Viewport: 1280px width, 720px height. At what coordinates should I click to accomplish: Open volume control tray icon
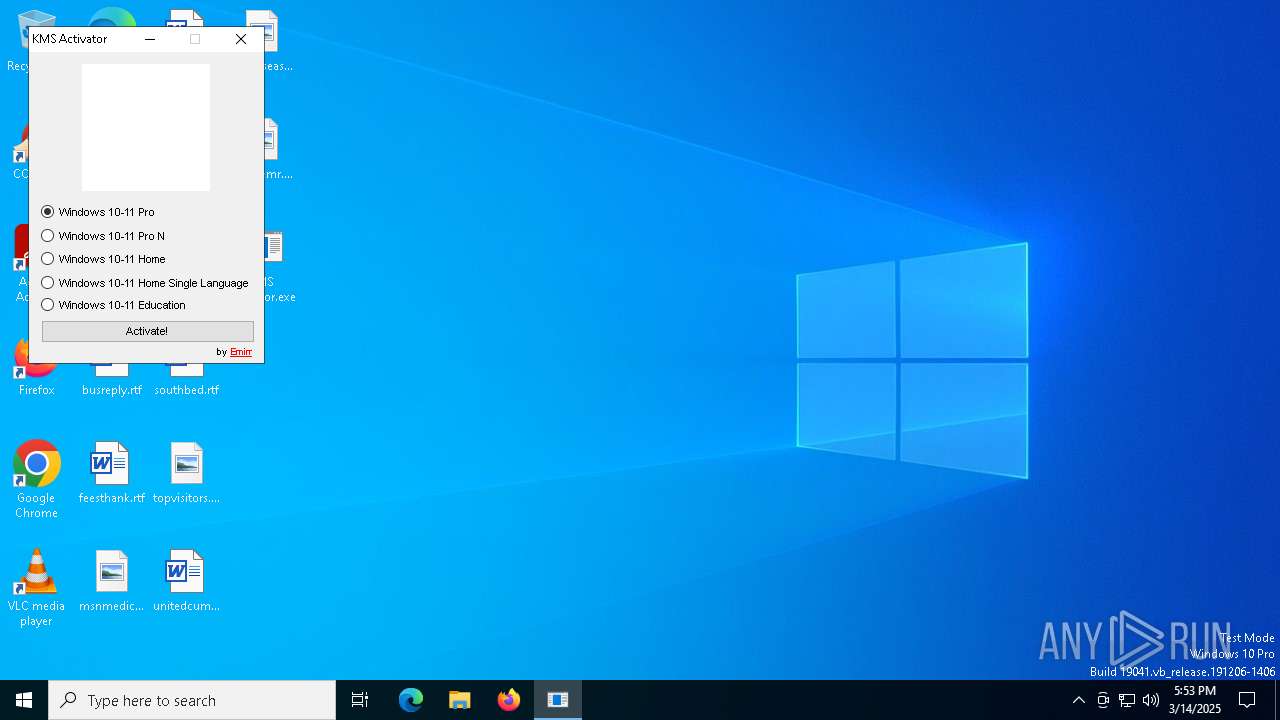coord(1151,700)
